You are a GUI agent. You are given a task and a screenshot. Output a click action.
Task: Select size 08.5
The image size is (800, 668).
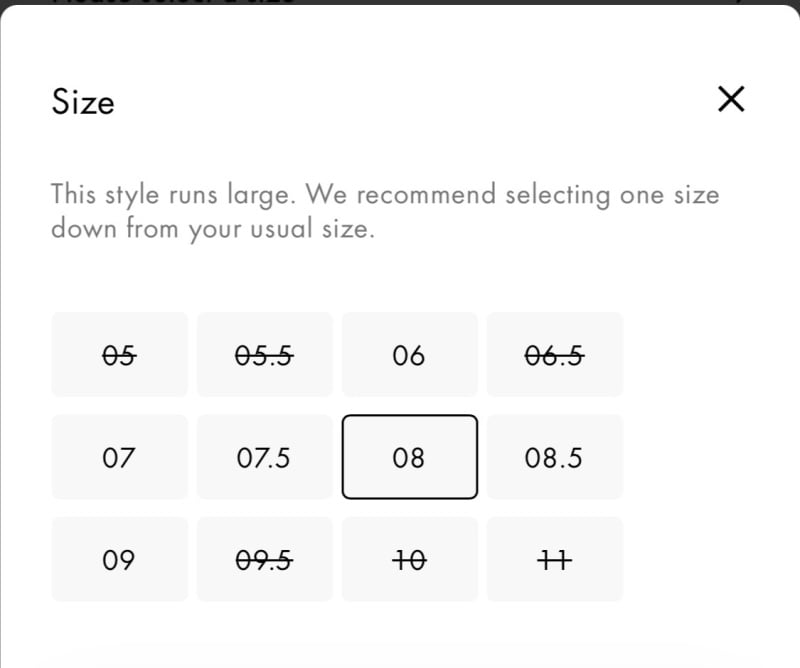click(554, 457)
